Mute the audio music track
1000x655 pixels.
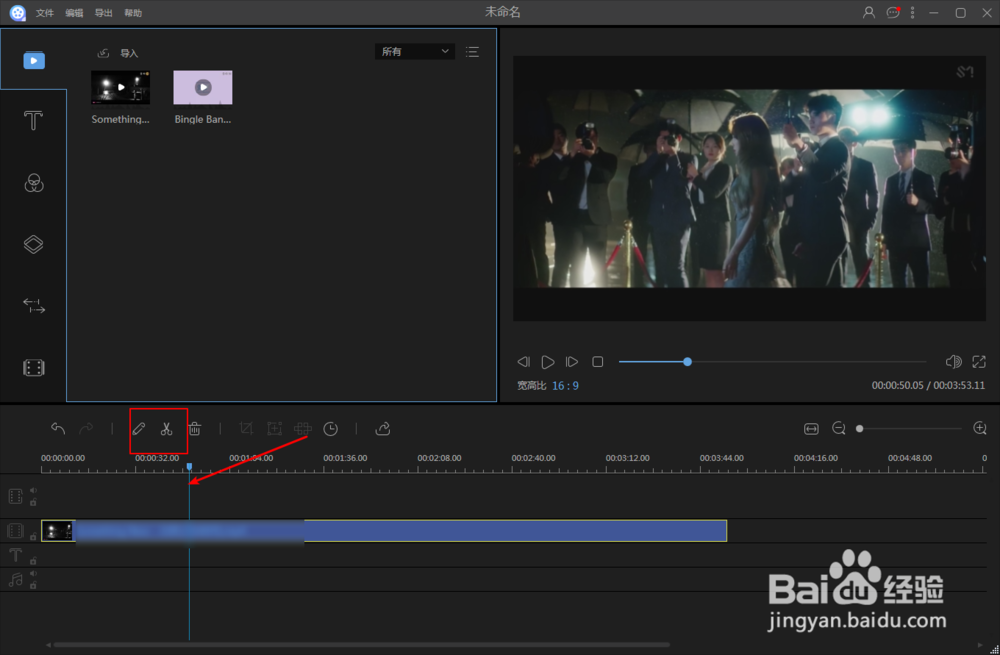click(33, 574)
